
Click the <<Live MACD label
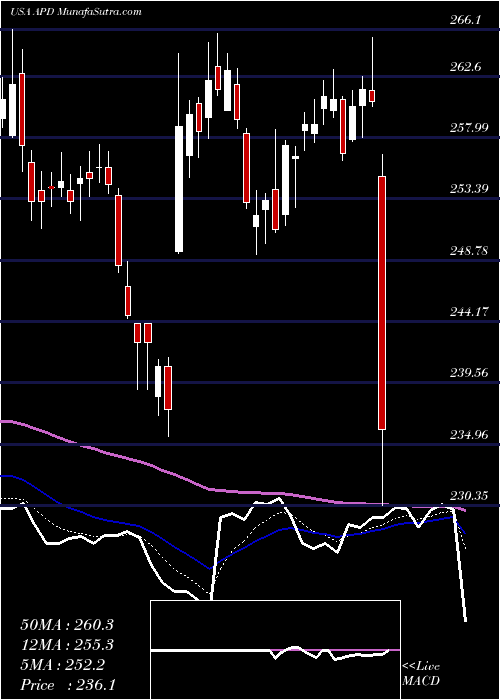click(421, 673)
